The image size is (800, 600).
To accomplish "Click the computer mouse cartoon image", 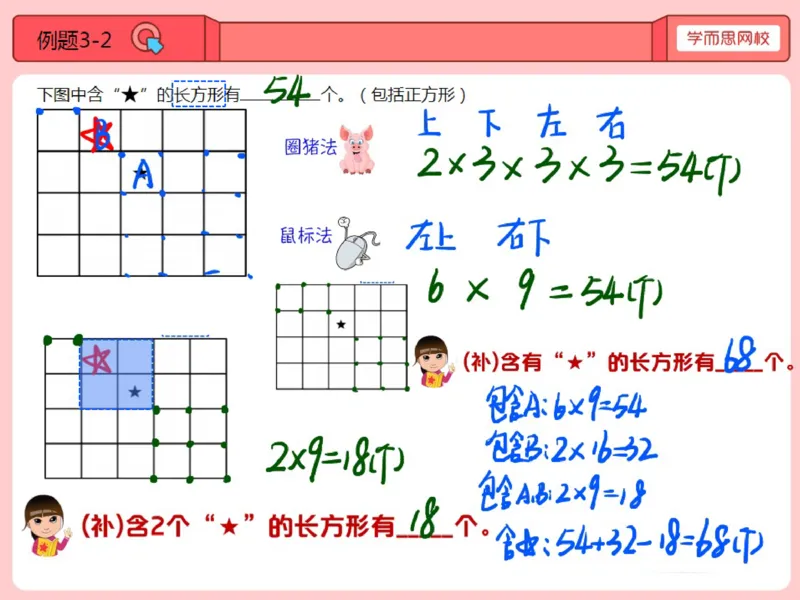I will [x=357, y=243].
